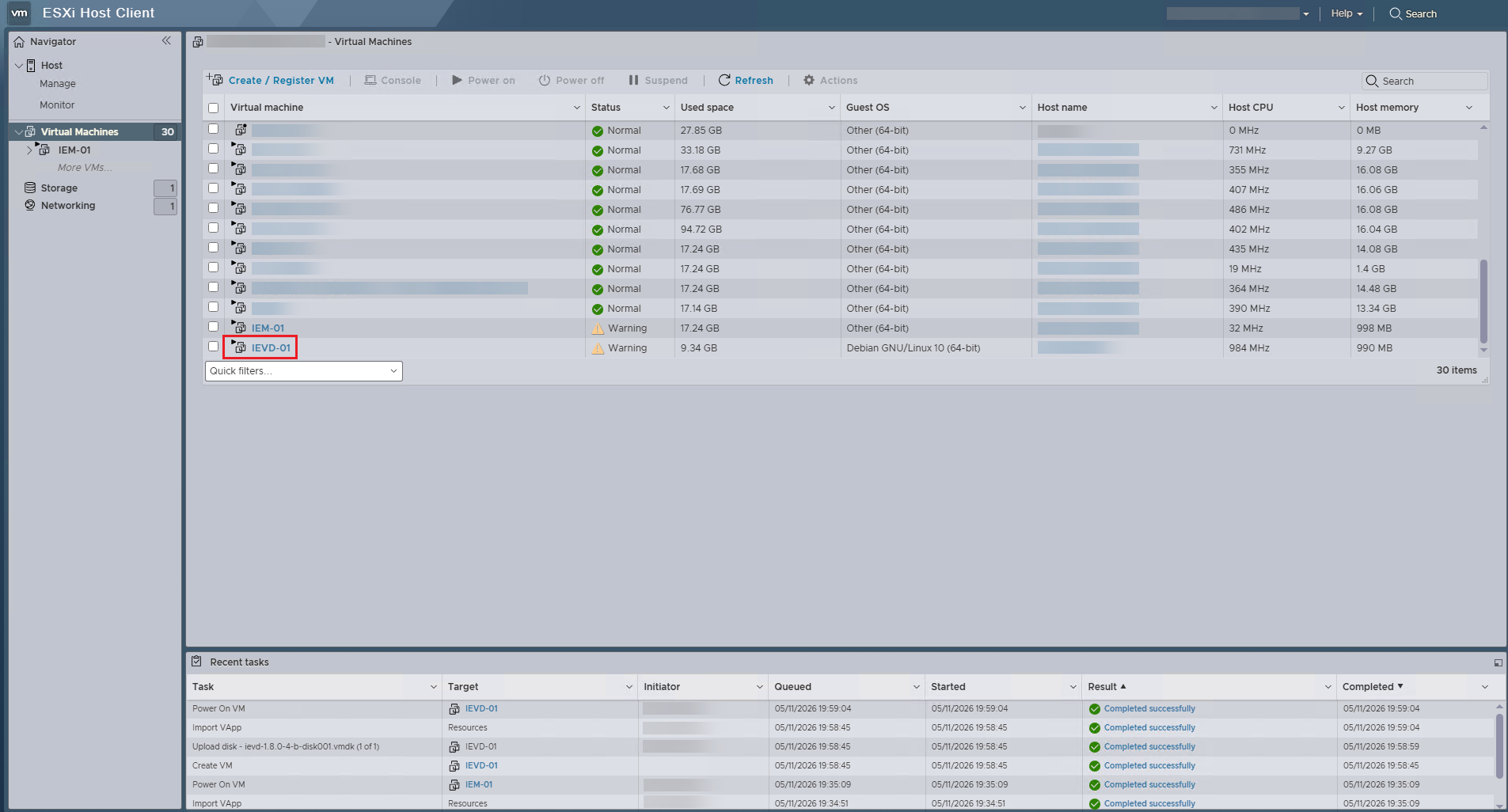
Task: Open the Help menu
Action: point(1347,13)
